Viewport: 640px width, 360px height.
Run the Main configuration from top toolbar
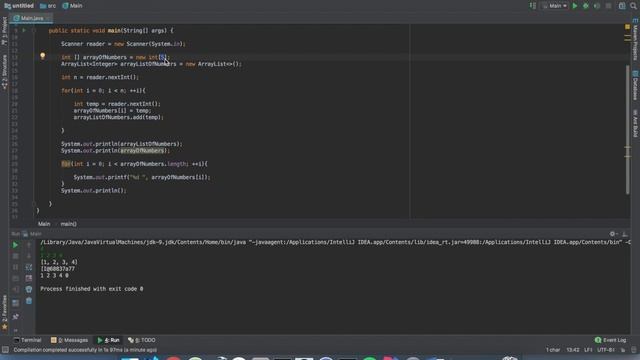point(575,6)
